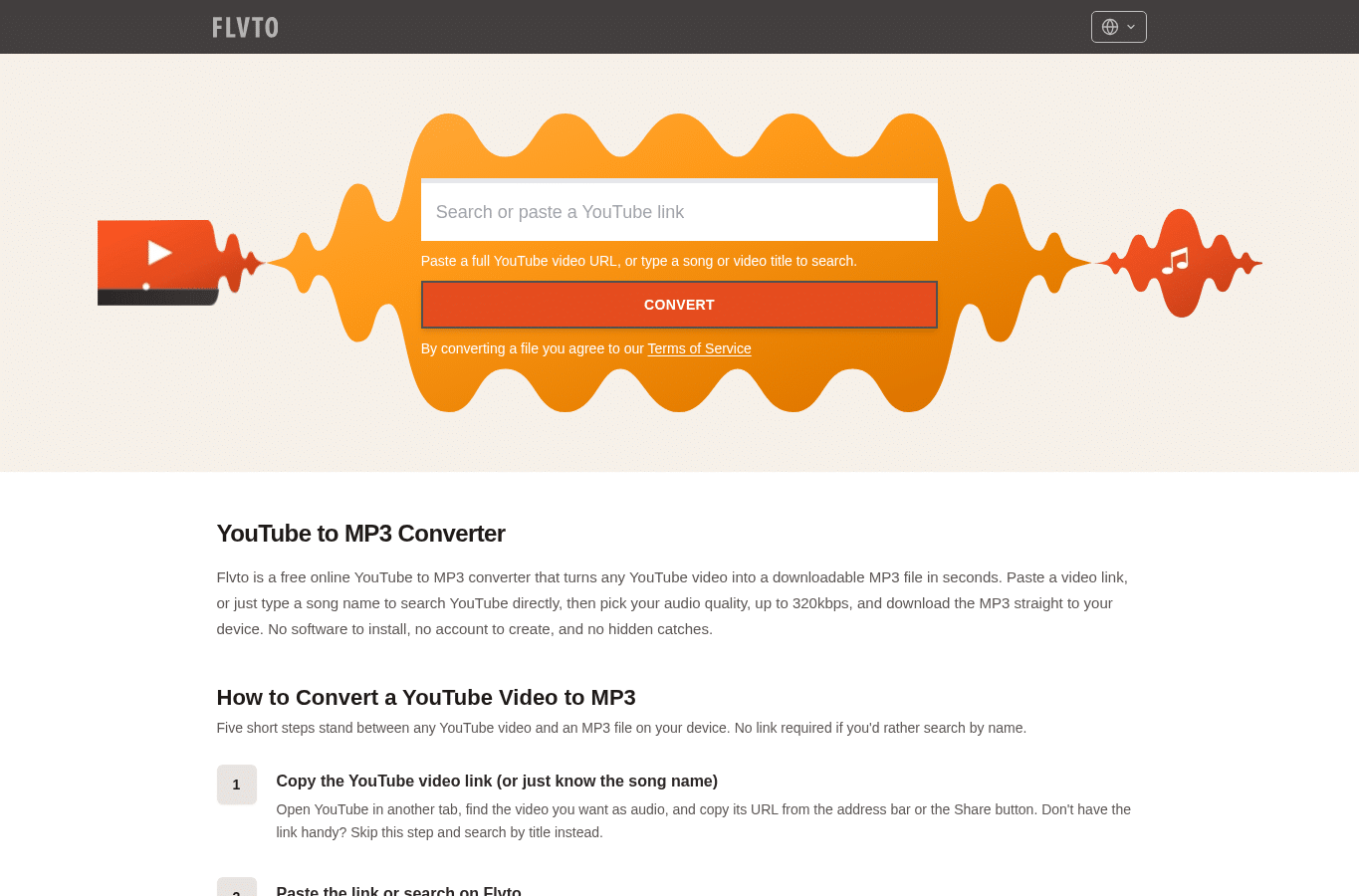Click the 'Five short steps stand between' sentence
The height and width of the screenshot is (896, 1359).
pyautogui.click(x=621, y=728)
